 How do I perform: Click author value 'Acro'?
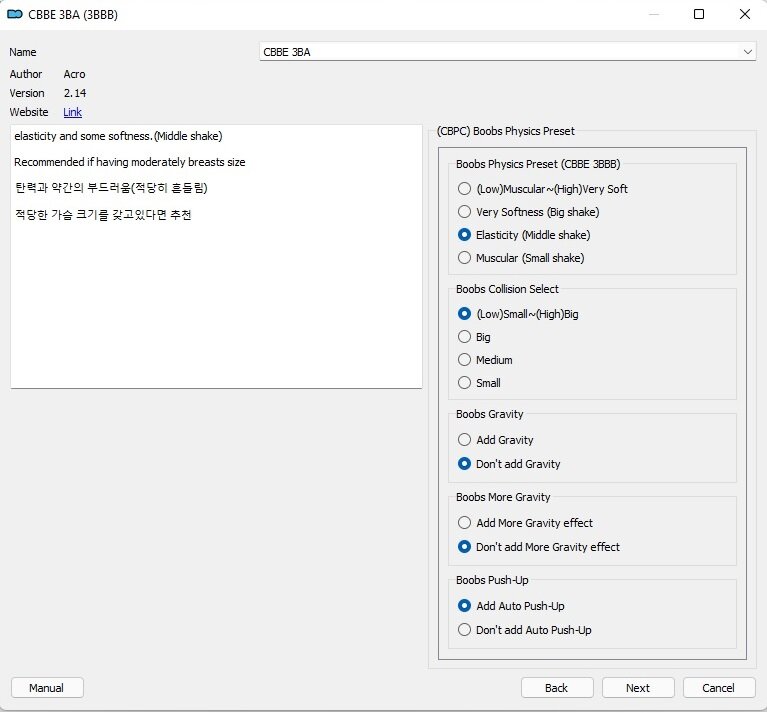[x=74, y=74]
